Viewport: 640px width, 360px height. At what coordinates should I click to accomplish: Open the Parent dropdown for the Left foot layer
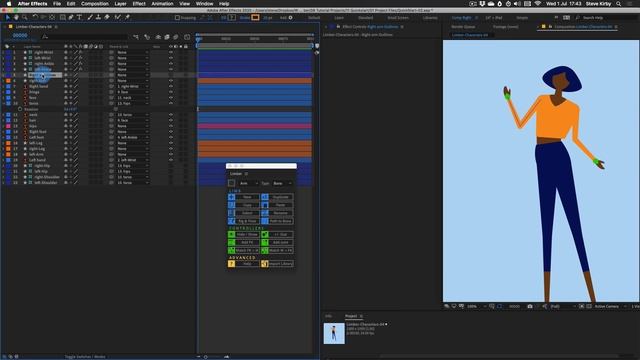[133, 138]
